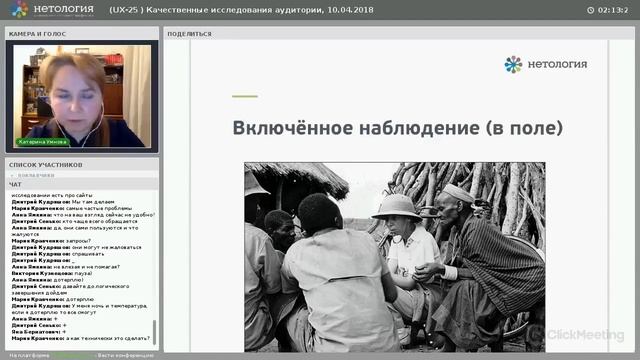Click the black-and-white field photo on slide
Screen dimensions: 640x360
(395, 257)
